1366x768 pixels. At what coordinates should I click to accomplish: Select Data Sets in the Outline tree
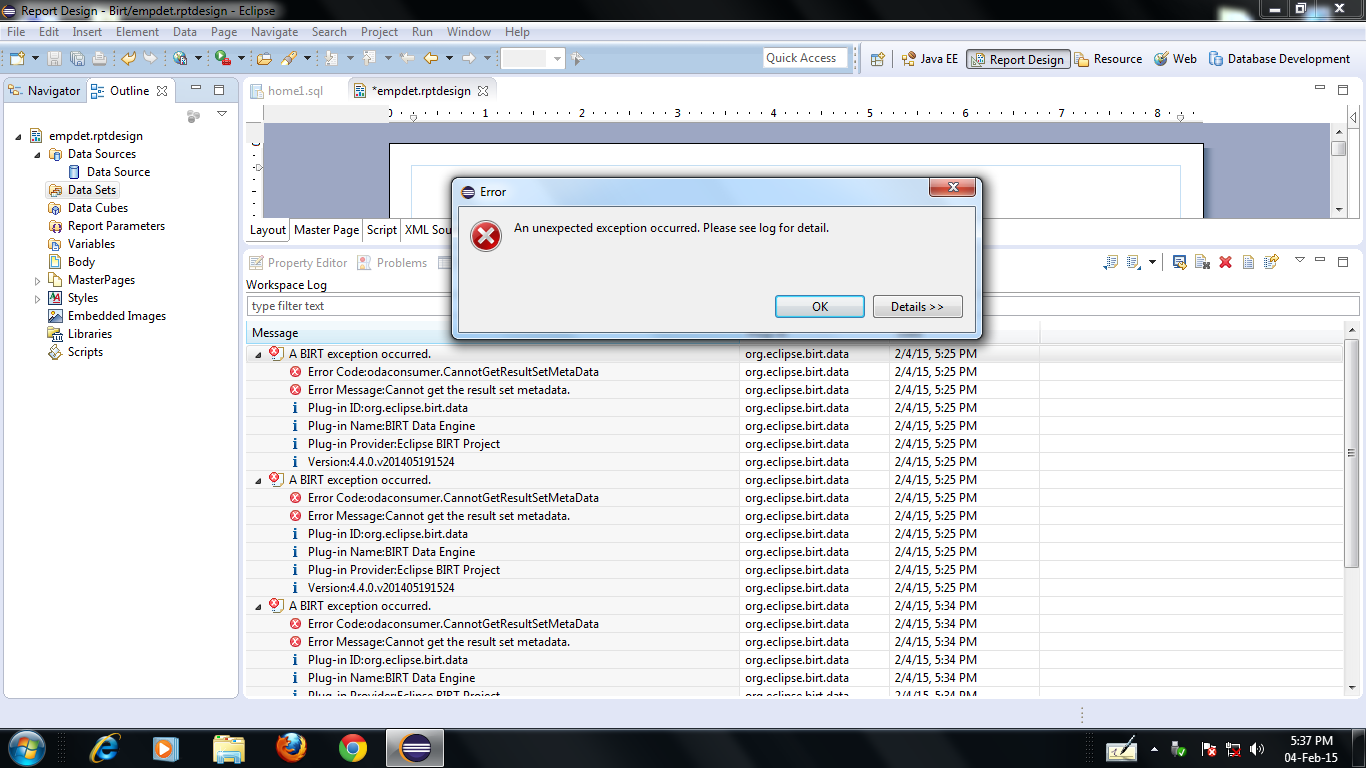pos(91,190)
